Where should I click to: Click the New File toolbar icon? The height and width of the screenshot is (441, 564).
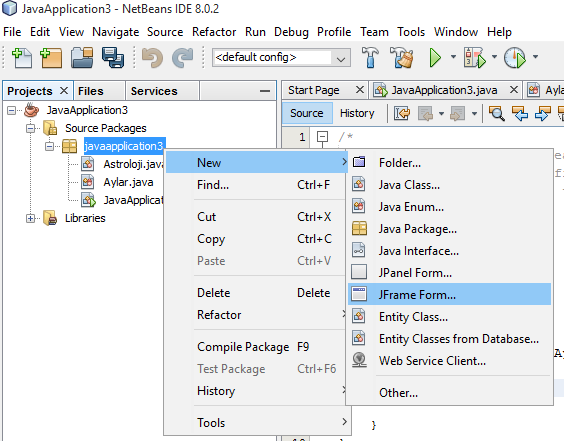22,58
